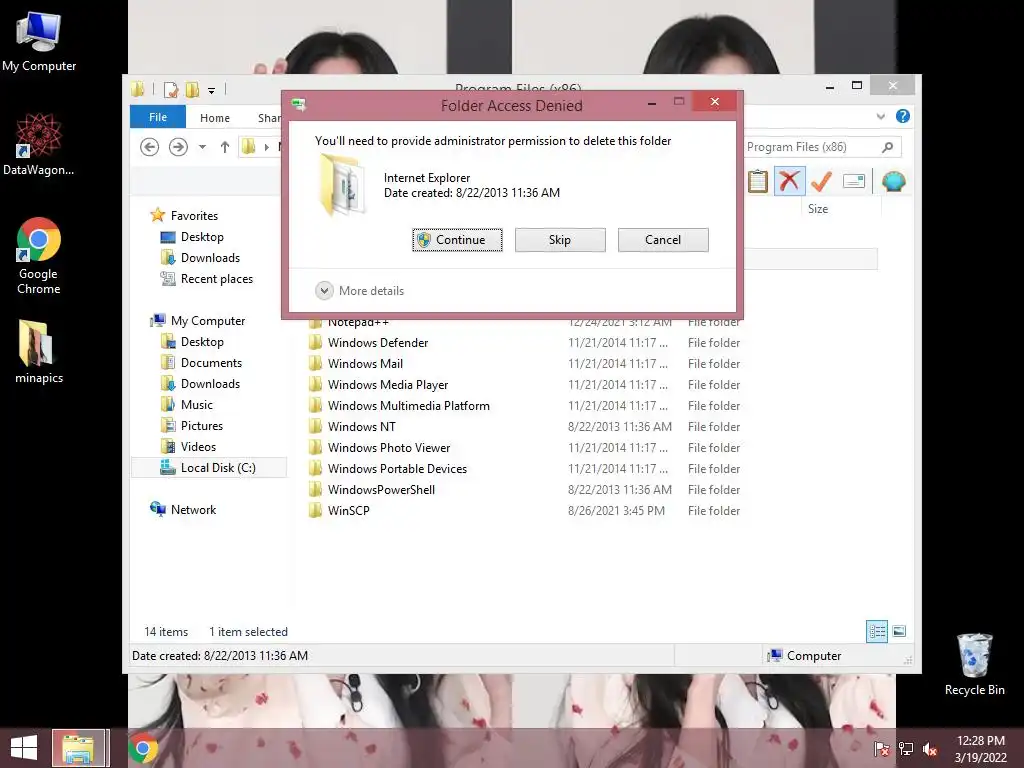Click the Skip button
The height and width of the screenshot is (768, 1024).
click(560, 240)
